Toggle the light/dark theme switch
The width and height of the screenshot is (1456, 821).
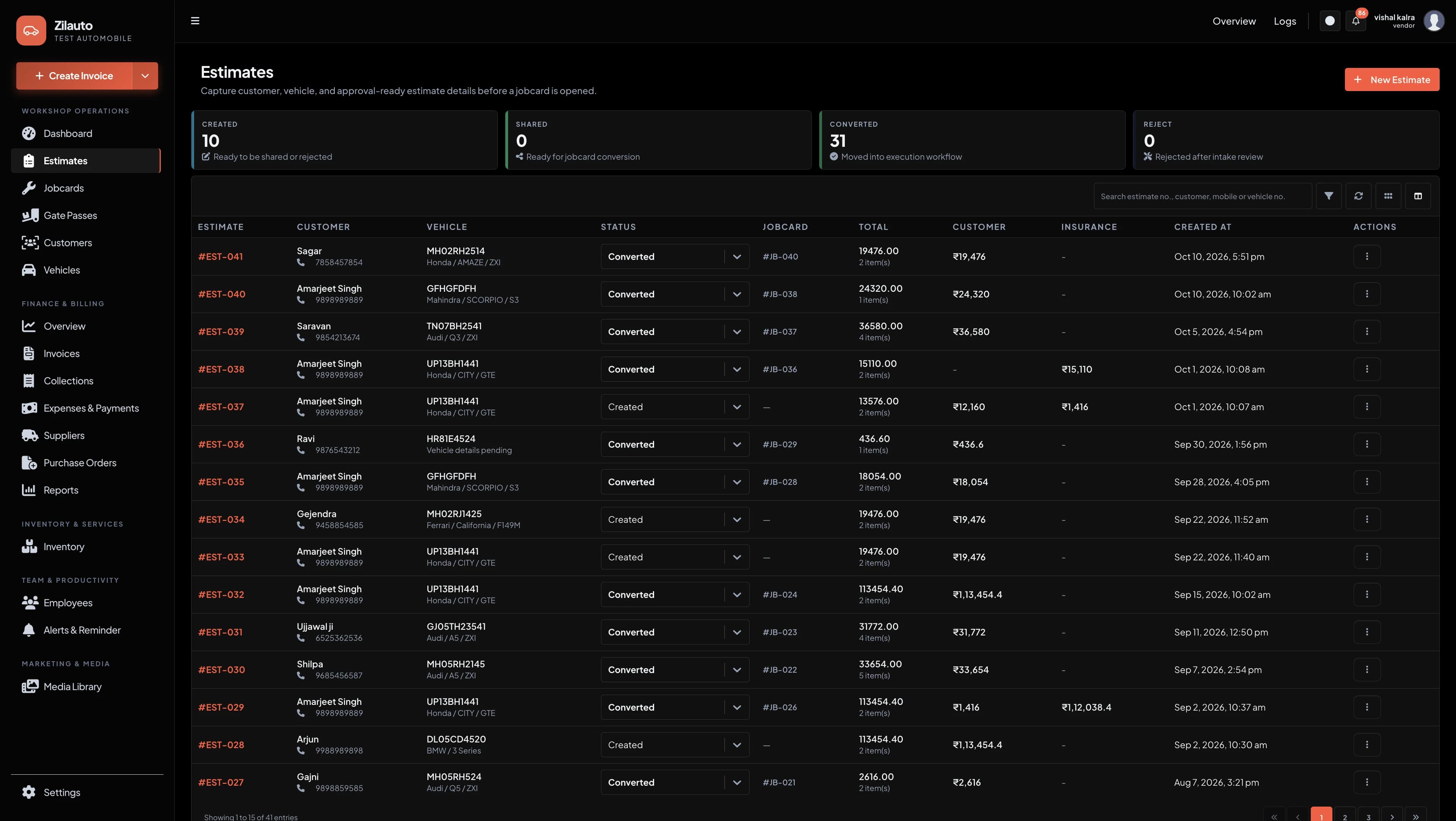pyautogui.click(x=1329, y=21)
